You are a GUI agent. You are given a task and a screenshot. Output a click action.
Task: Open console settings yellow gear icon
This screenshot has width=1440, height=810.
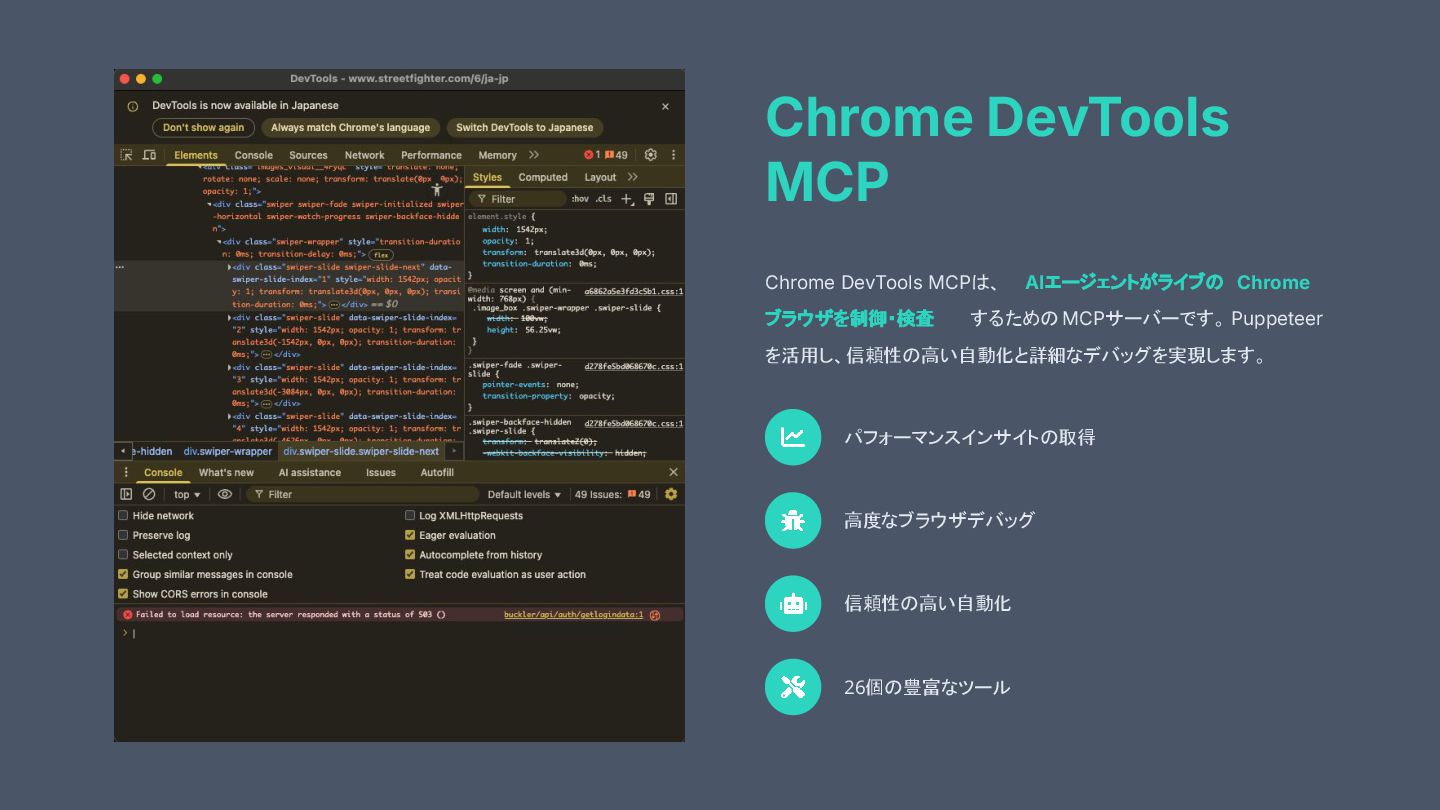tap(671, 494)
